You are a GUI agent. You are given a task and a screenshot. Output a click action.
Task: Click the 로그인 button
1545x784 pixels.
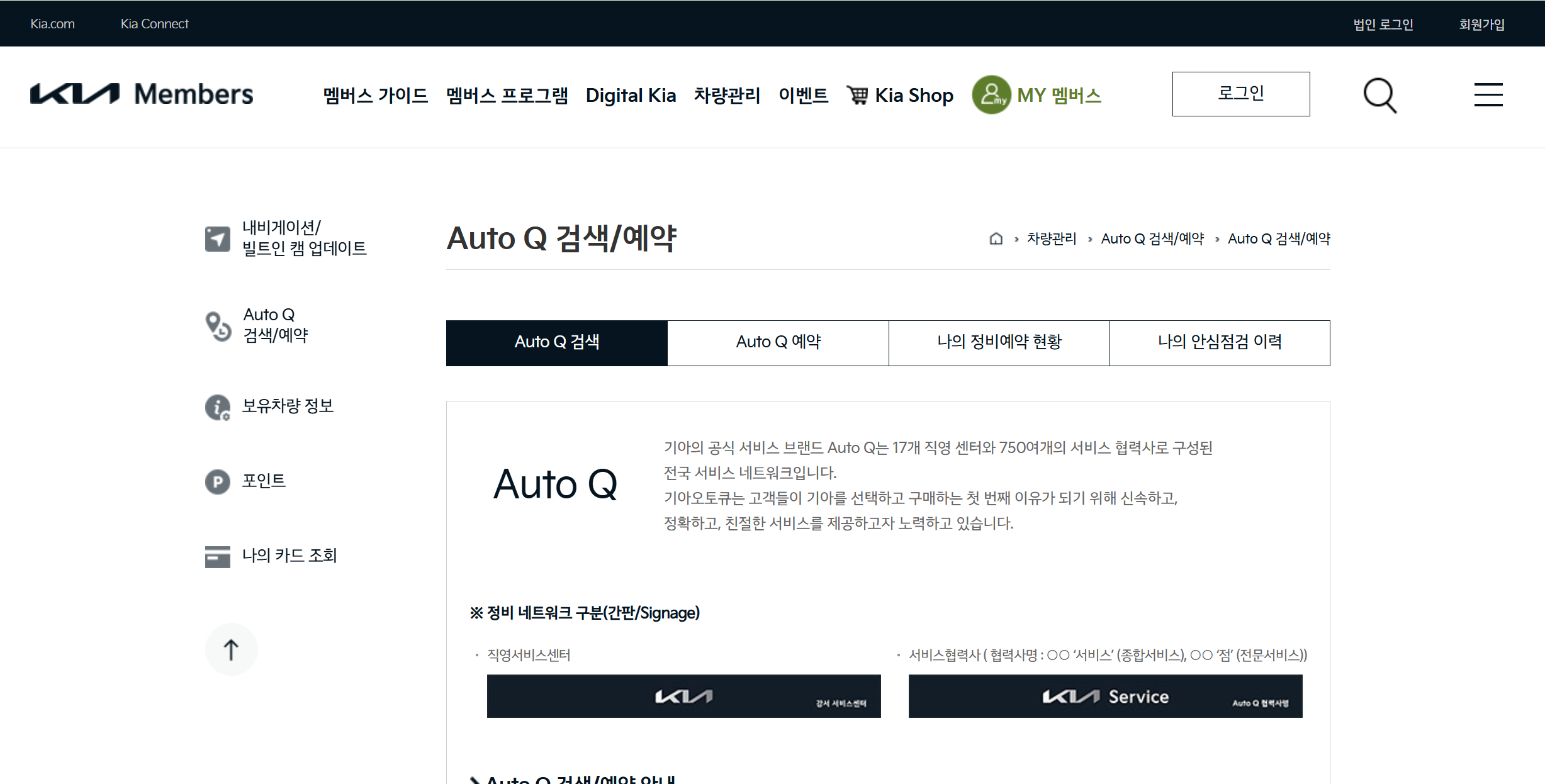1240,94
